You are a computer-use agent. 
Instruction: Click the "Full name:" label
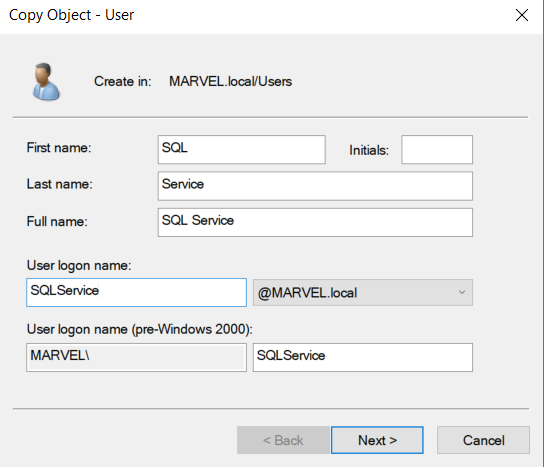[57, 221]
